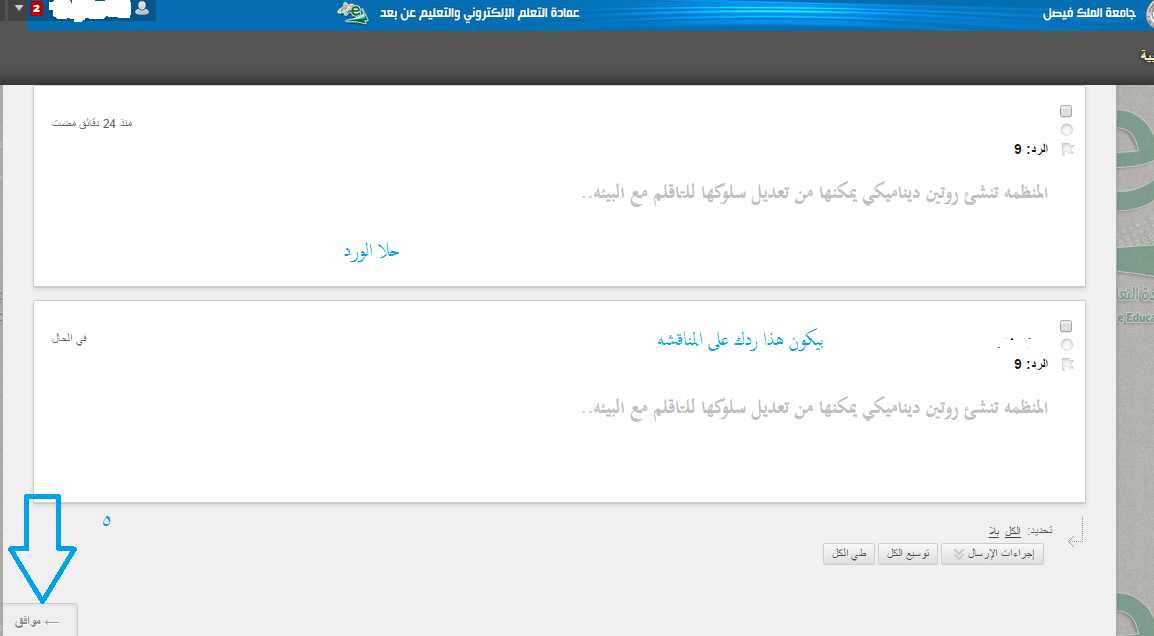This screenshot has height=636, width=1154.
Task: Click the موافق OK button
Action: pos(38,621)
